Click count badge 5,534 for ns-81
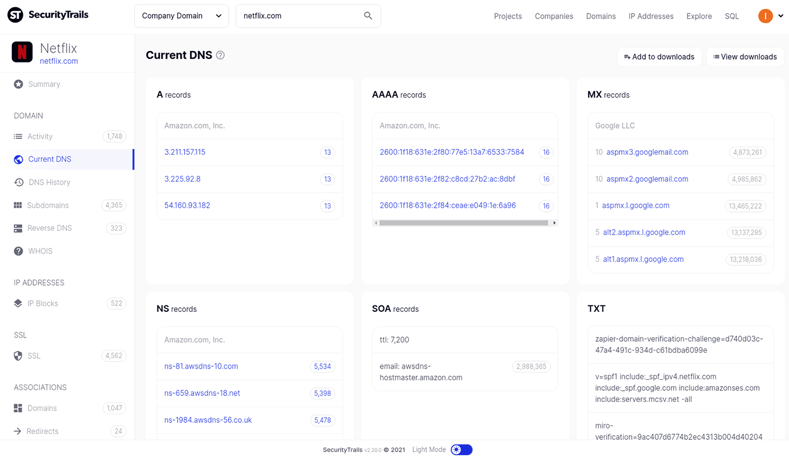The image size is (789, 458). click(x=323, y=366)
